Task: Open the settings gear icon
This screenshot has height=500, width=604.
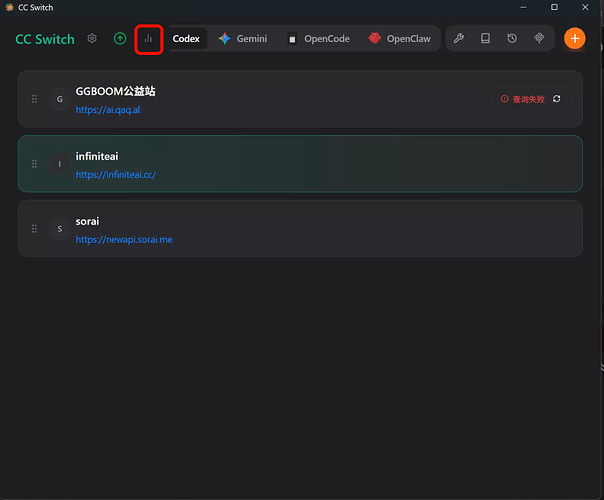Action: (92, 39)
